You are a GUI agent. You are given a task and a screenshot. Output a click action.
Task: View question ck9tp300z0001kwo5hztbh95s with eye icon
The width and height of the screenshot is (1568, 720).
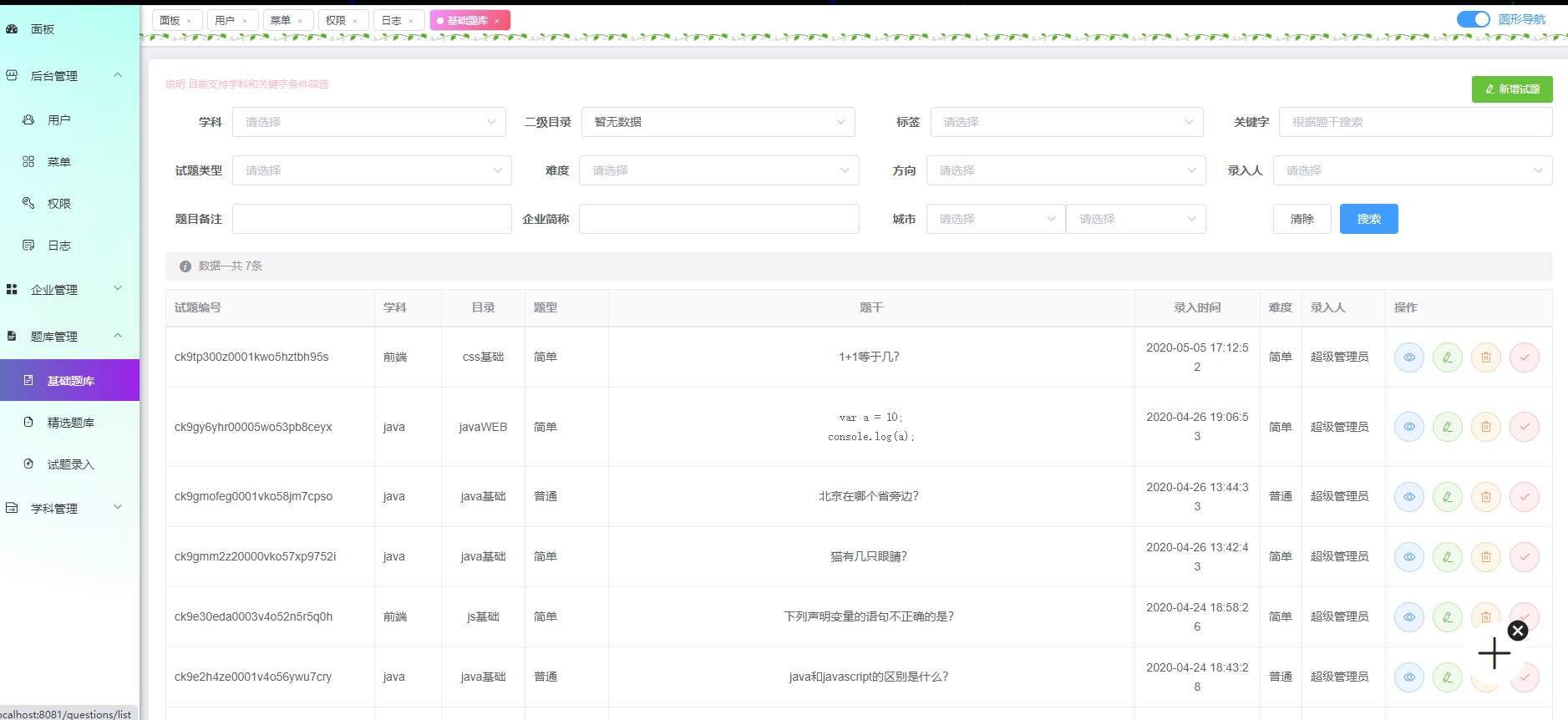pyautogui.click(x=1409, y=357)
